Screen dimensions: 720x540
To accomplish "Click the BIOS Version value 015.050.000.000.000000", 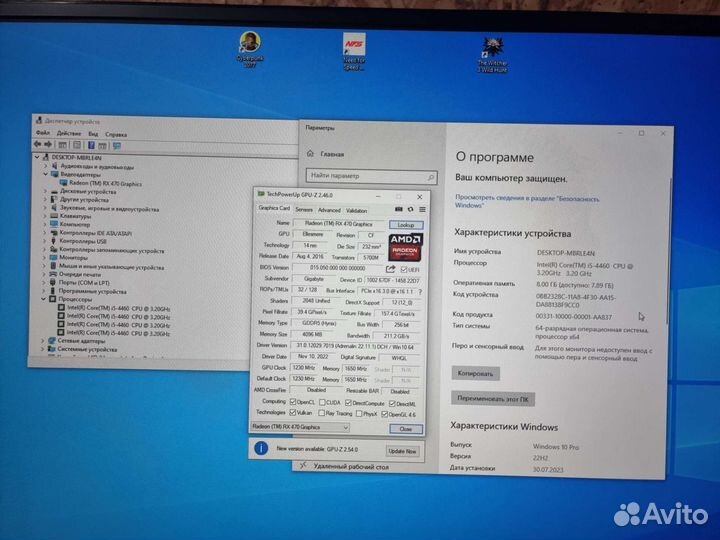I will (338, 268).
